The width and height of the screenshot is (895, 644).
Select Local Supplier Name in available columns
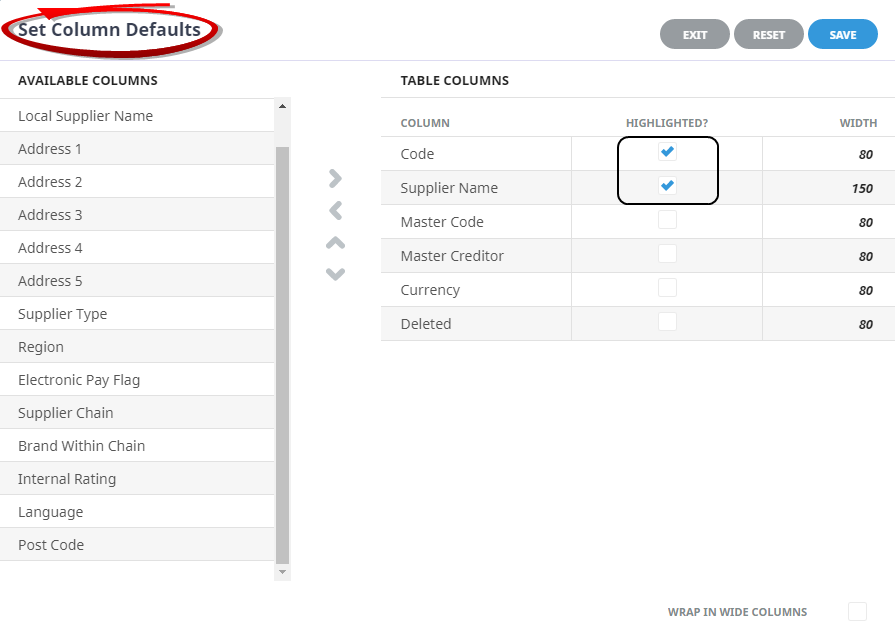coord(137,116)
